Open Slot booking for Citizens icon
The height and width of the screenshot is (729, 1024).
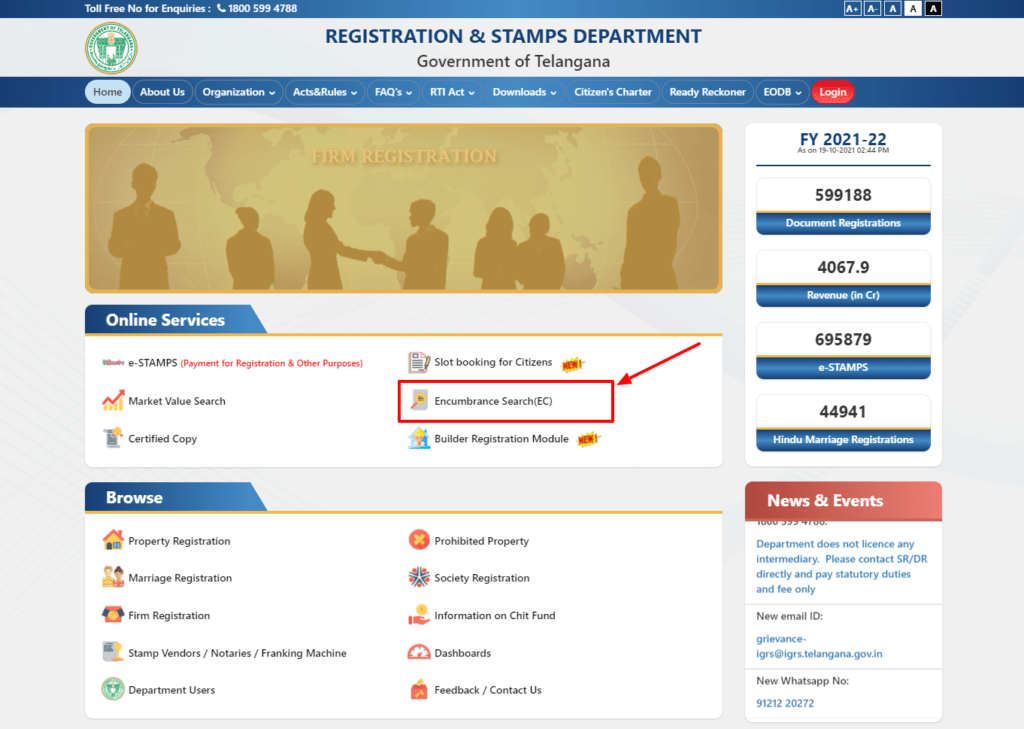419,362
